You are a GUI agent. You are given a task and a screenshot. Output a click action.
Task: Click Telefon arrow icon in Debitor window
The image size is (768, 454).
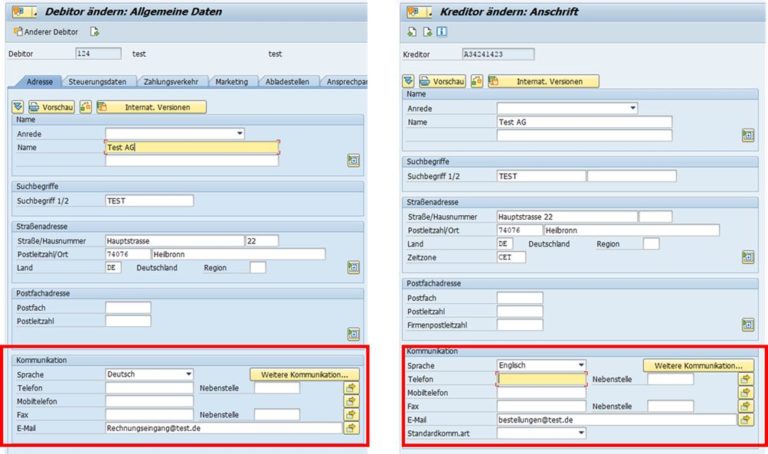click(351, 388)
